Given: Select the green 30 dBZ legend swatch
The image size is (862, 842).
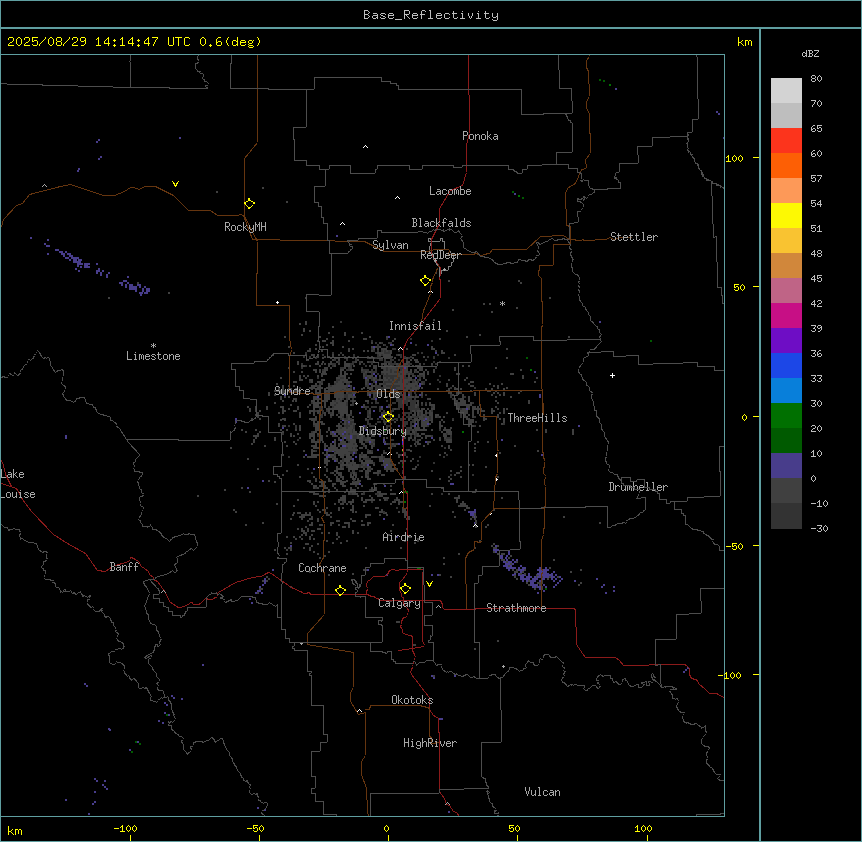Looking at the screenshot, I should (x=786, y=416).
